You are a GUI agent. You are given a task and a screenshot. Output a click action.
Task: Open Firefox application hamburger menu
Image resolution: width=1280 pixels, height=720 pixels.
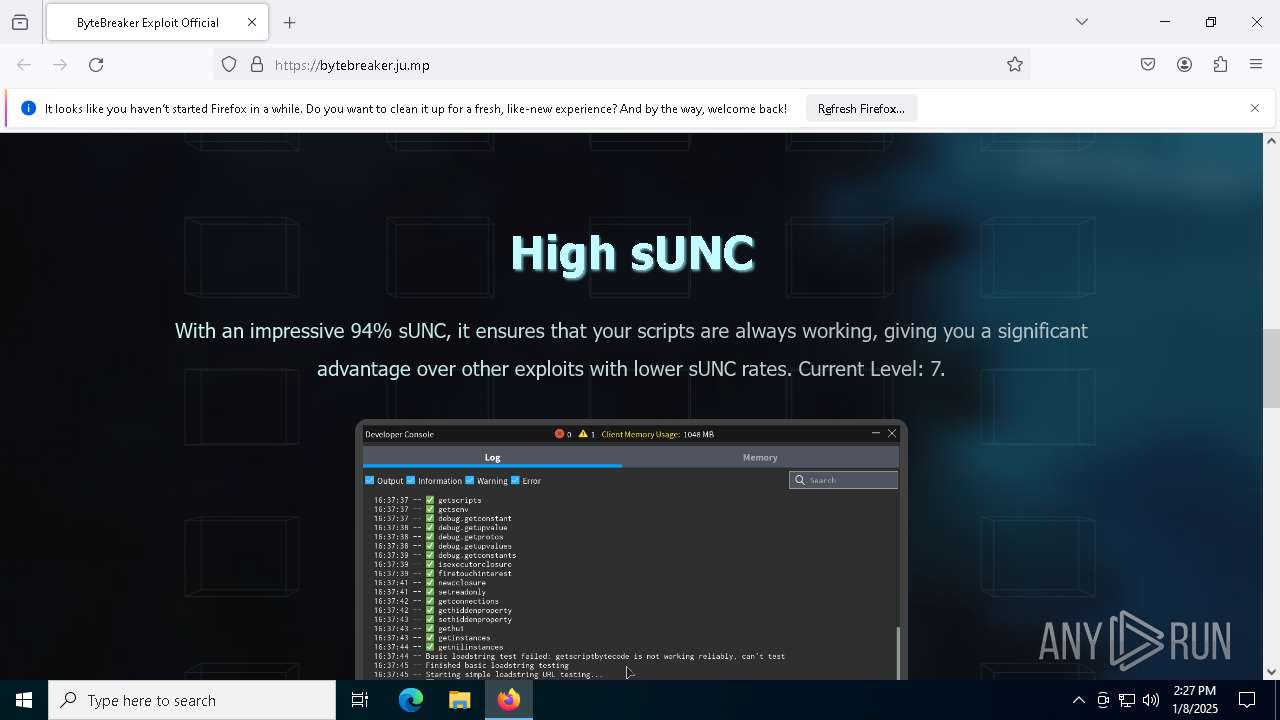pos(1256,65)
